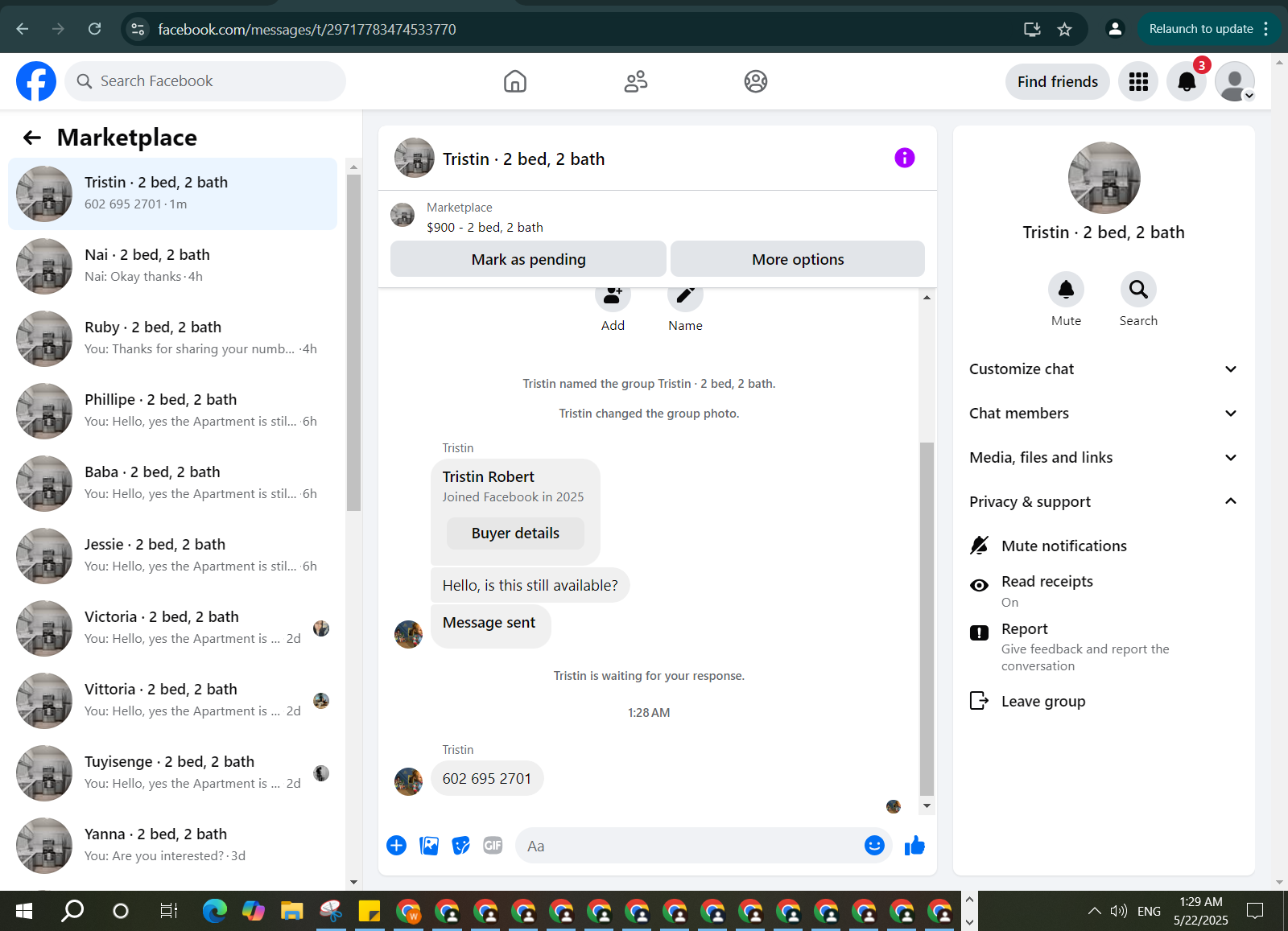Viewport: 1288px width, 931px height.
Task: Open the $900 - 2 bed, 2 bath listing link
Action: click(x=485, y=228)
